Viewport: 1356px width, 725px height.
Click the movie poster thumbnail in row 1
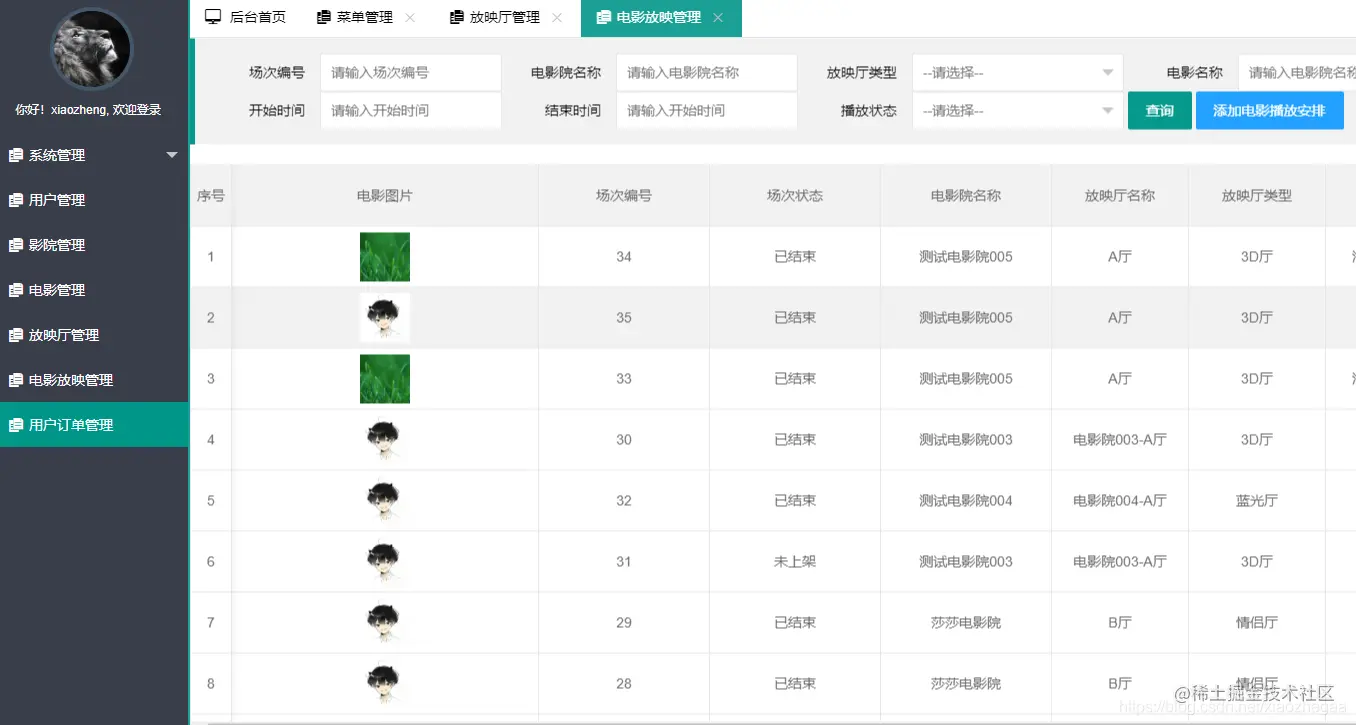point(385,256)
